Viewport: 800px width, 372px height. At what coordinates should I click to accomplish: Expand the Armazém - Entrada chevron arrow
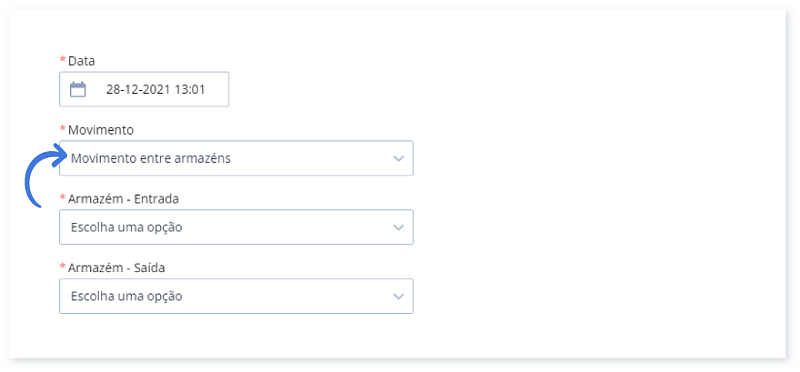[x=398, y=227]
